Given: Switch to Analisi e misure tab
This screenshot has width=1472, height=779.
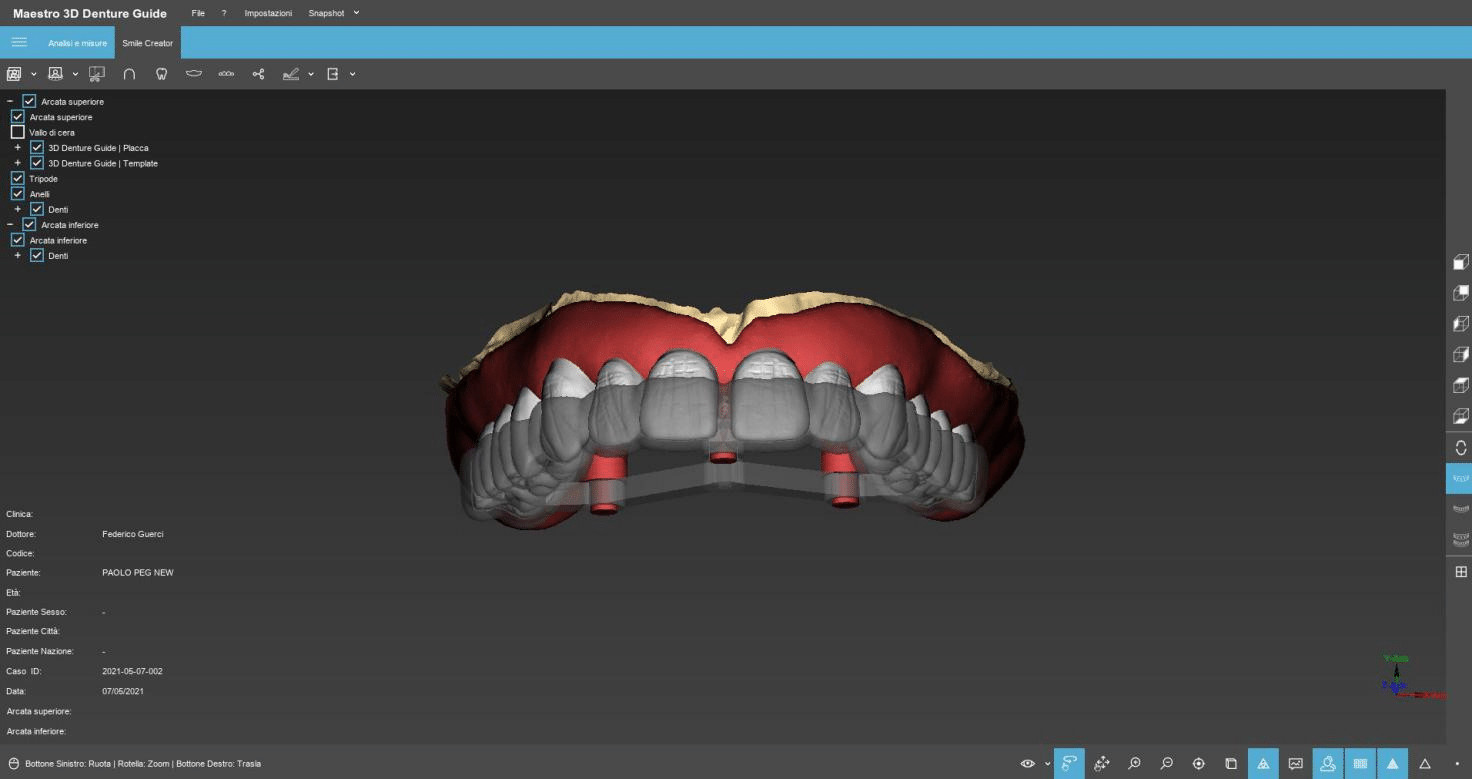Looking at the screenshot, I should (x=77, y=43).
